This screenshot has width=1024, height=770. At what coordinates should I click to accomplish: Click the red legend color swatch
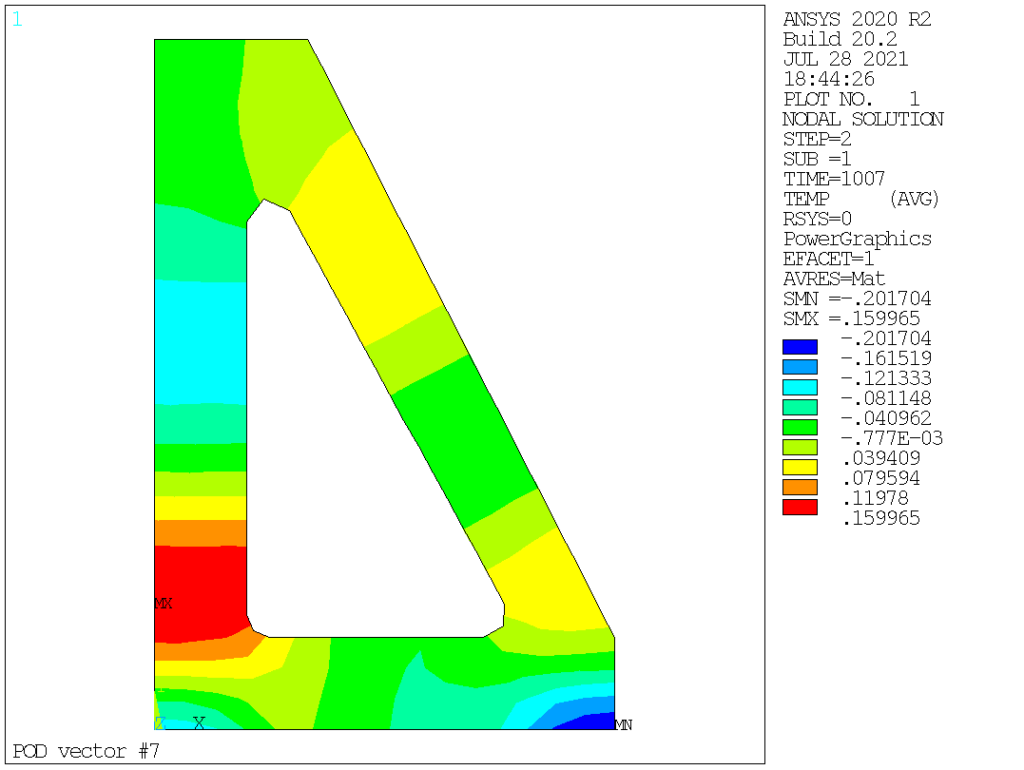[x=799, y=507]
